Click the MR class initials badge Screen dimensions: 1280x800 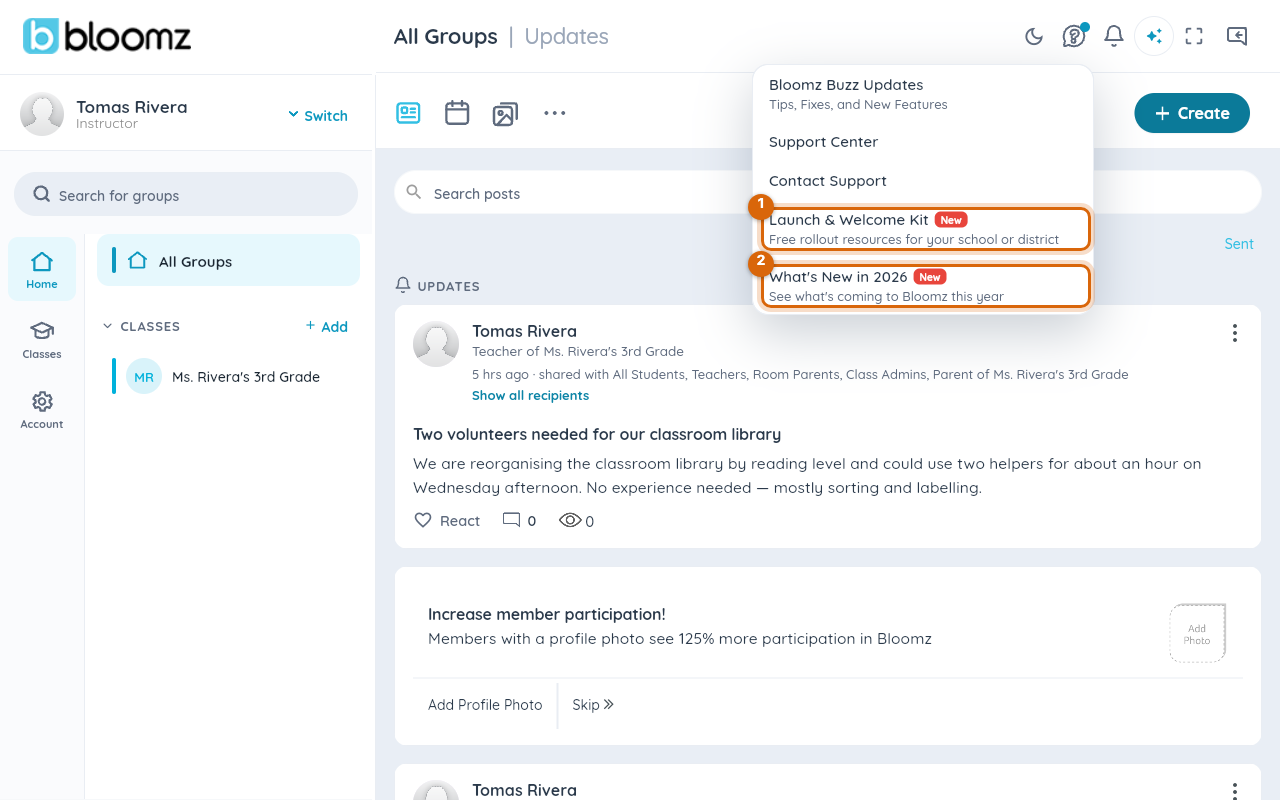(144, 377)
